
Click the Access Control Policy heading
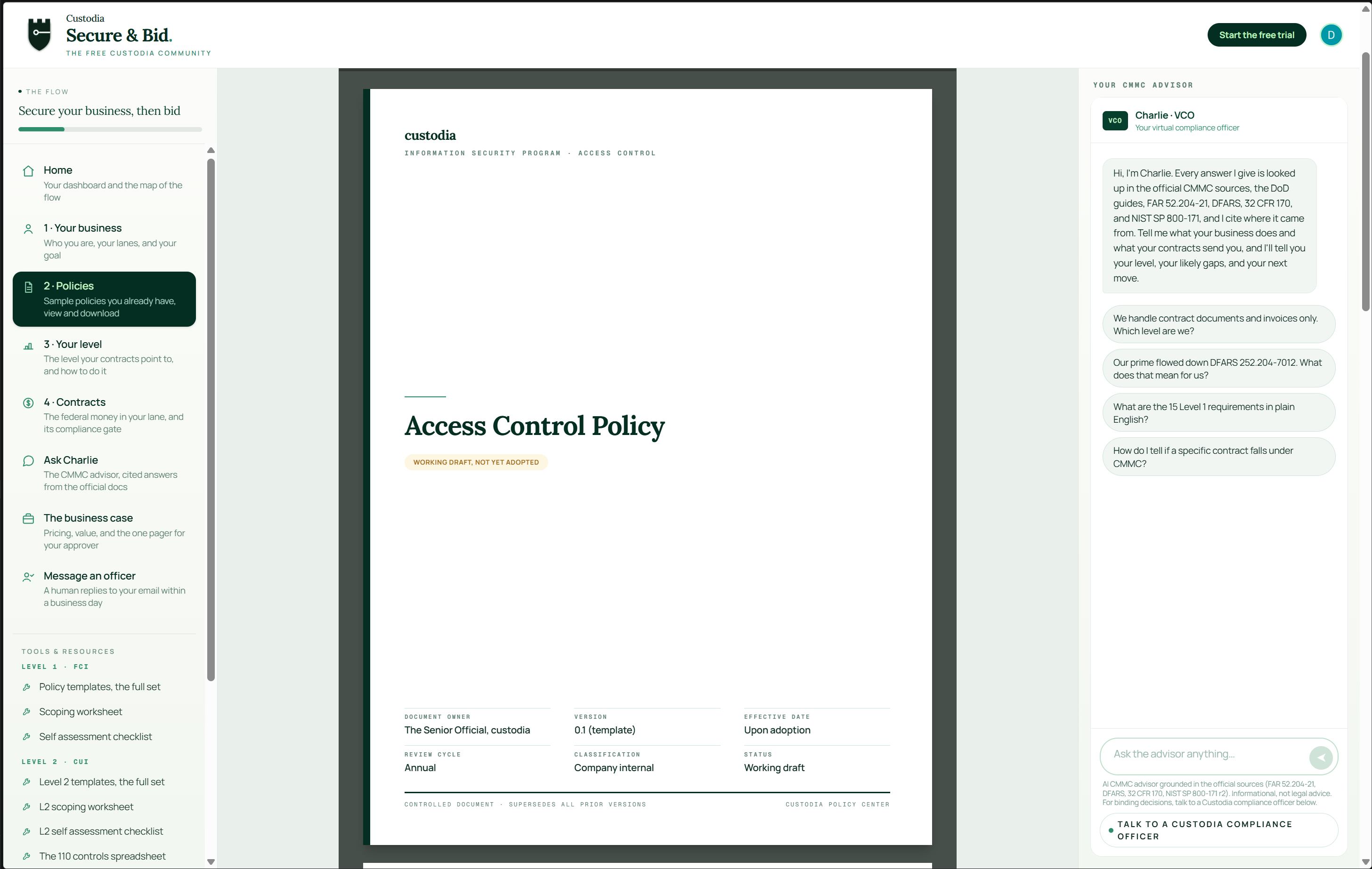click(x=535, y=426)
